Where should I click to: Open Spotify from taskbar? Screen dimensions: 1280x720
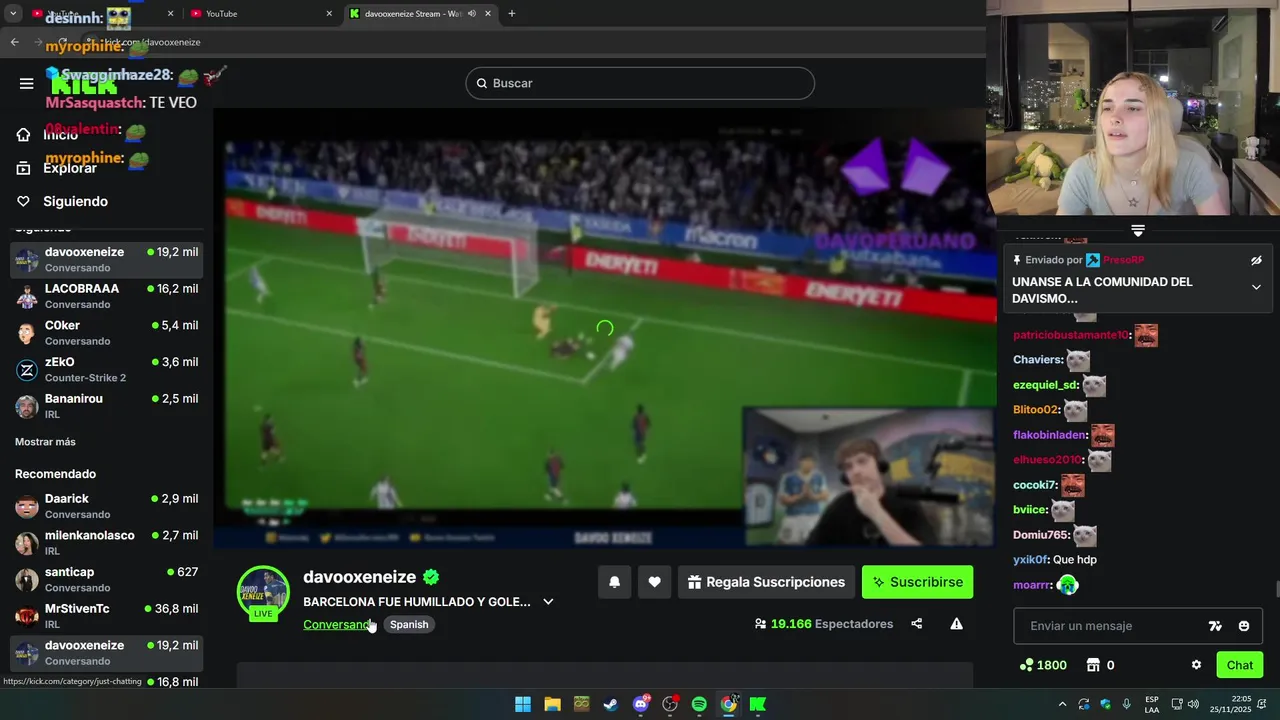(699, 704)
